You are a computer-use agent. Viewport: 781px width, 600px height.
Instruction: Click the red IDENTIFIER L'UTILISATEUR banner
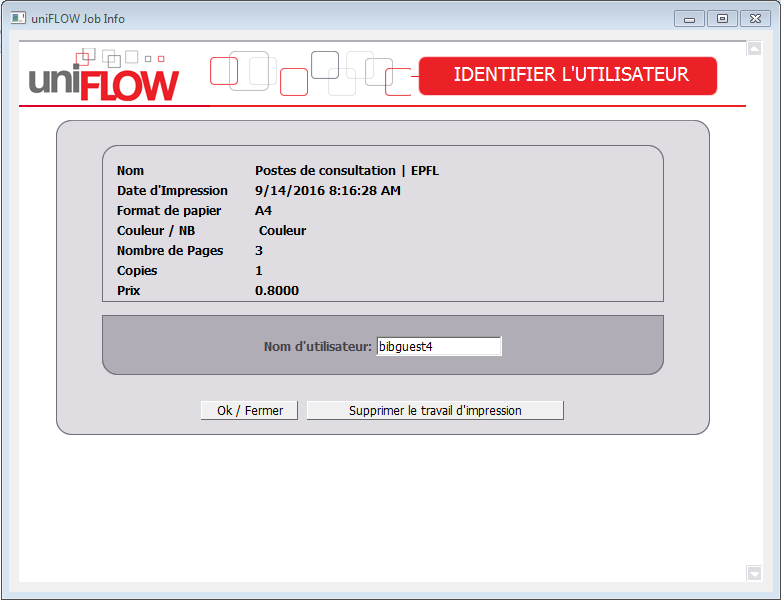coord(568,76)
